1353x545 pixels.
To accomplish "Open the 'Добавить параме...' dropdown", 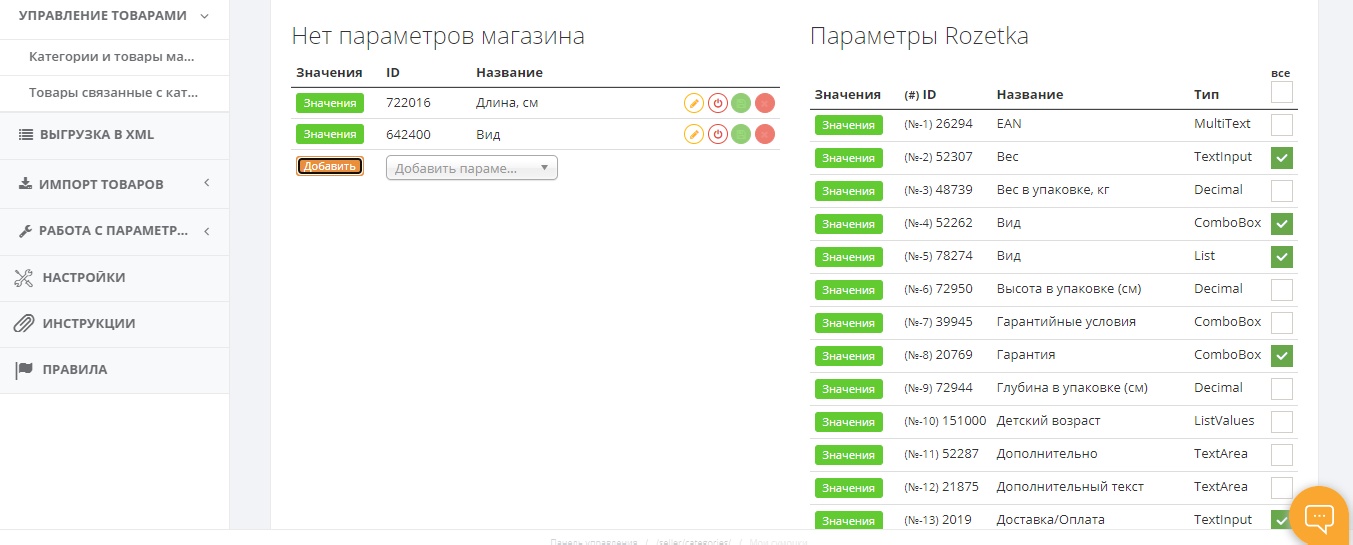I will 472,168.
